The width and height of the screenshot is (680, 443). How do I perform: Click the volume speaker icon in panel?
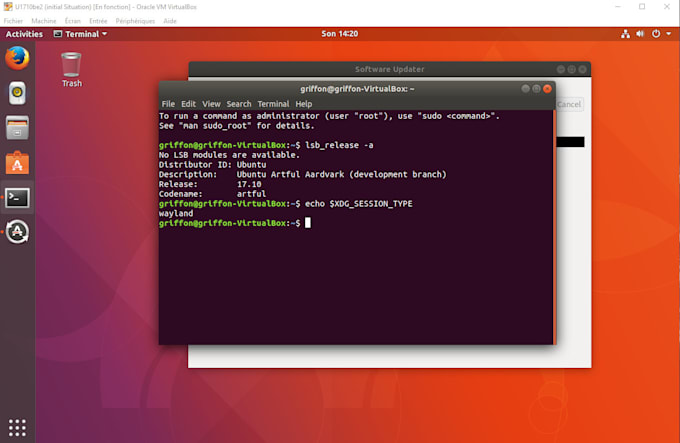point(640,34)
